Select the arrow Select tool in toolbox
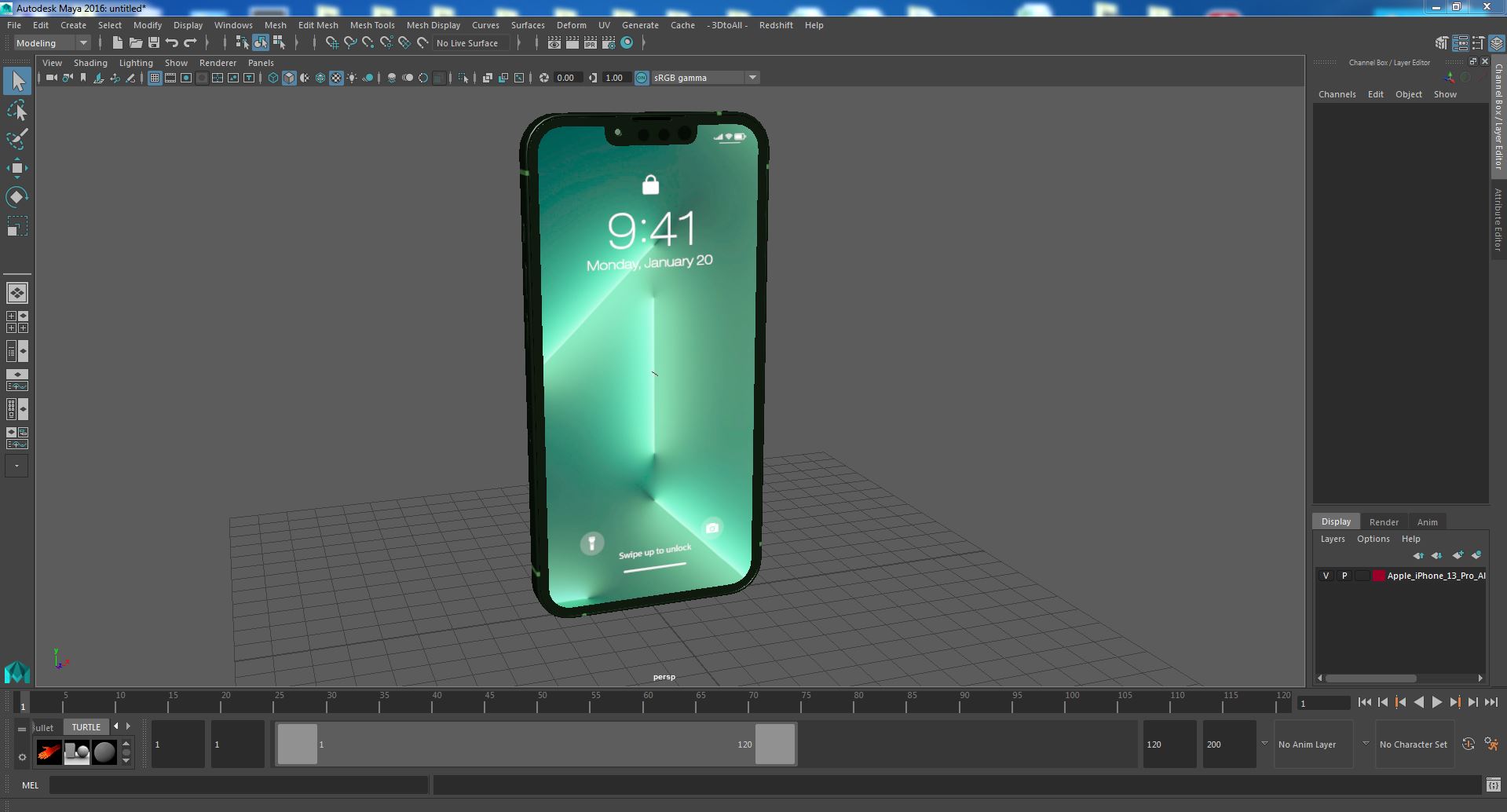The image size is (1507, 812). 17,81
